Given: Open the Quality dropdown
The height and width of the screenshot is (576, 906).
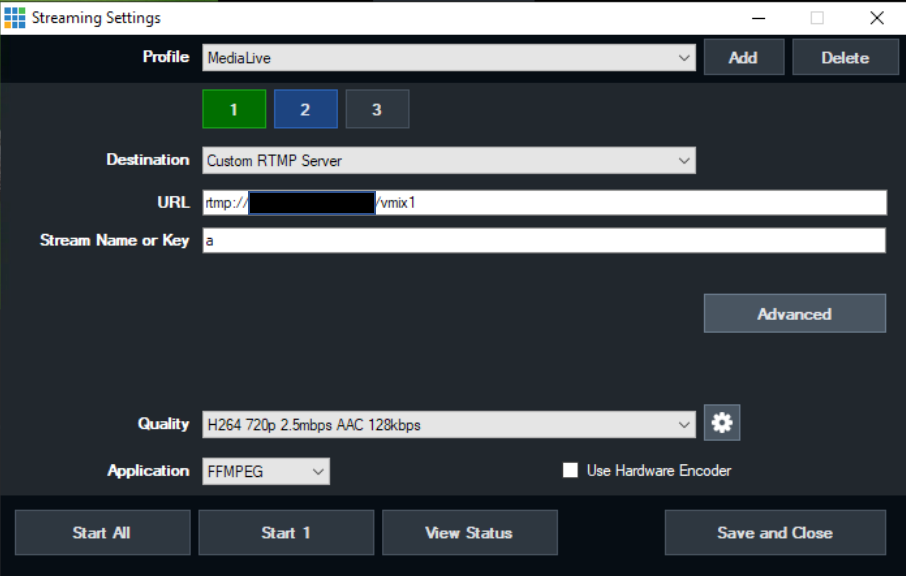Looking at the screenshot, I should click(x=448, y=423).
